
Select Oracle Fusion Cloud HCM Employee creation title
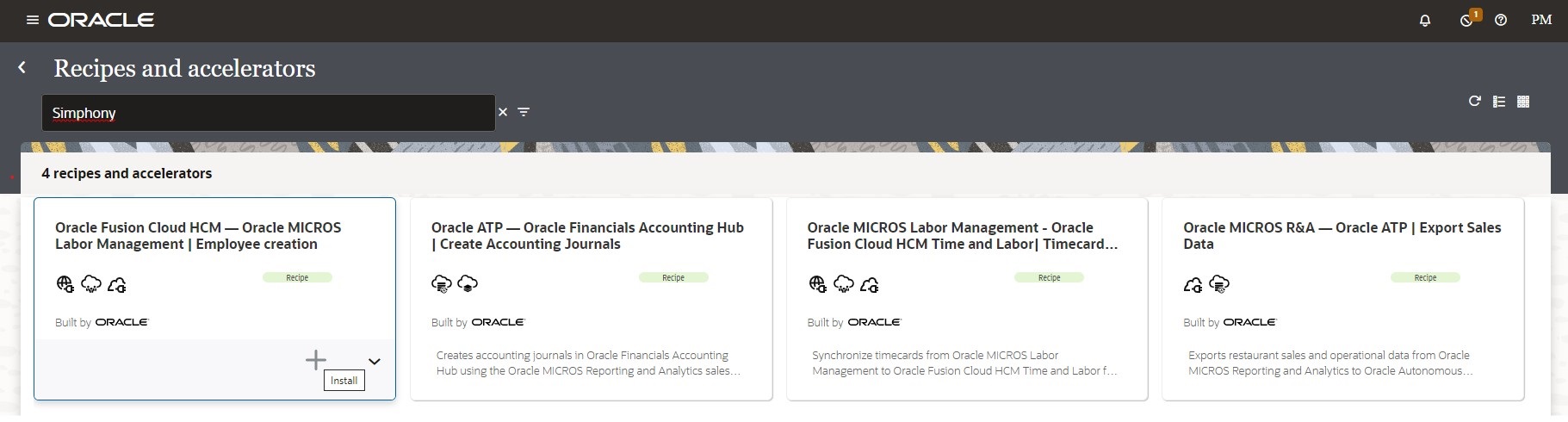click(x=198, y=236)
